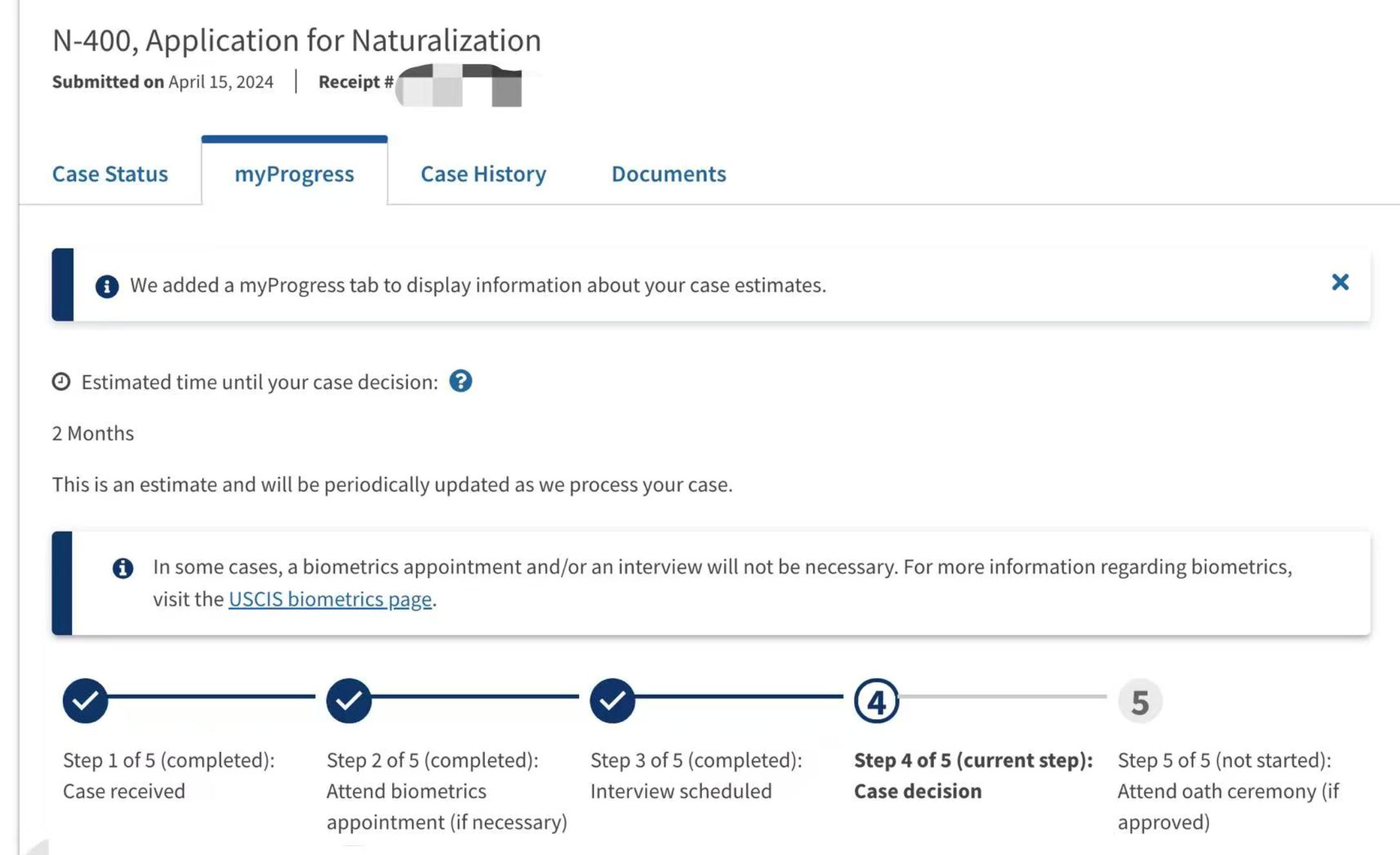The height and width of the screenshot is (855, 1400).
Task: Select the Step 2 biometrics checkmark
Action: click(x=349, y=700)
